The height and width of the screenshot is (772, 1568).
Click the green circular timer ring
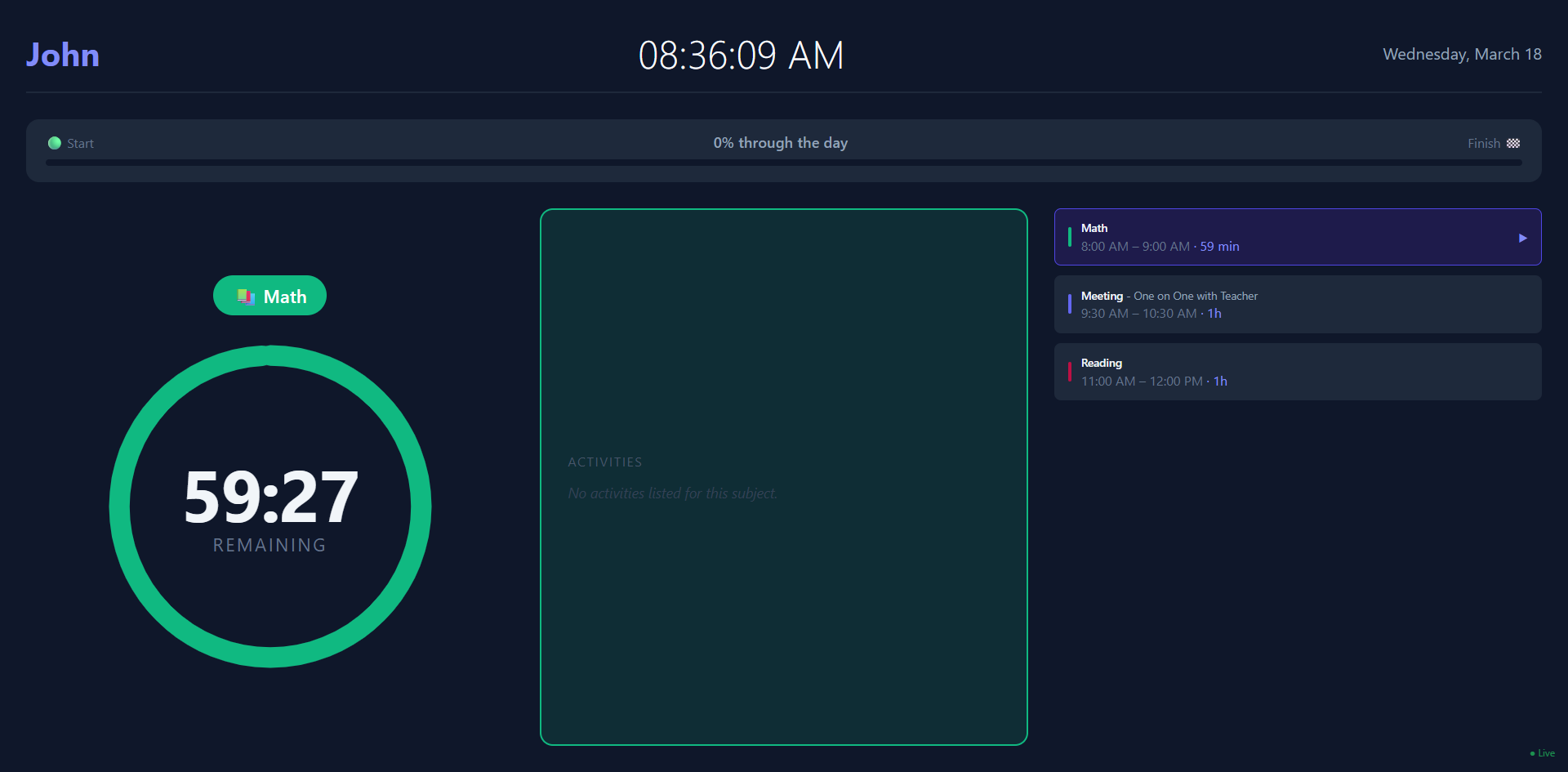(x=120, y=506)
